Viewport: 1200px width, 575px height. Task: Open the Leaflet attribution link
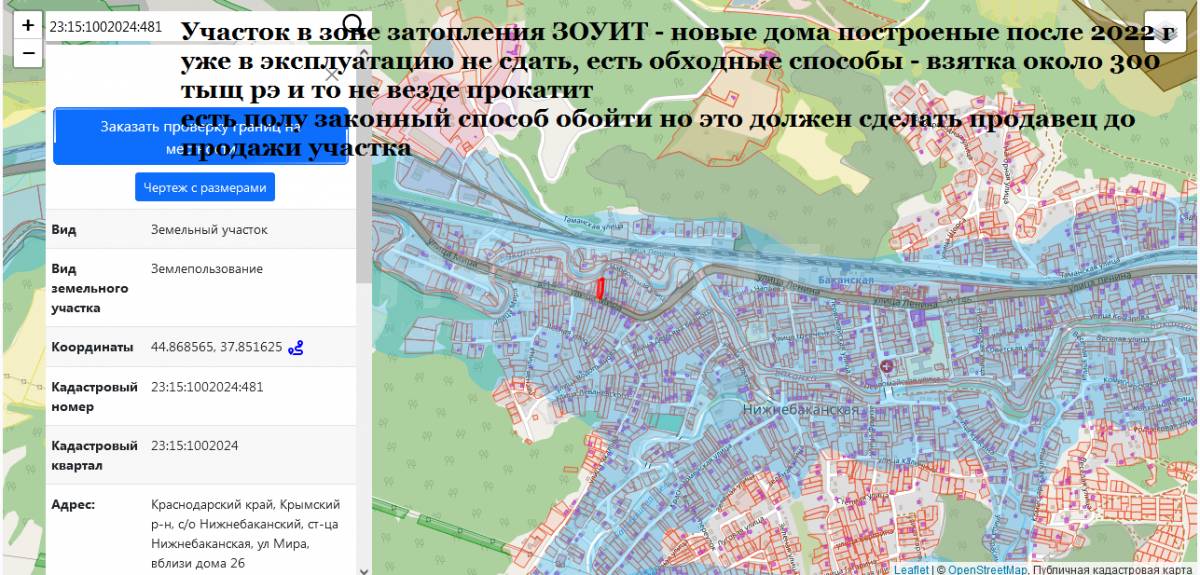click(910, 570)
